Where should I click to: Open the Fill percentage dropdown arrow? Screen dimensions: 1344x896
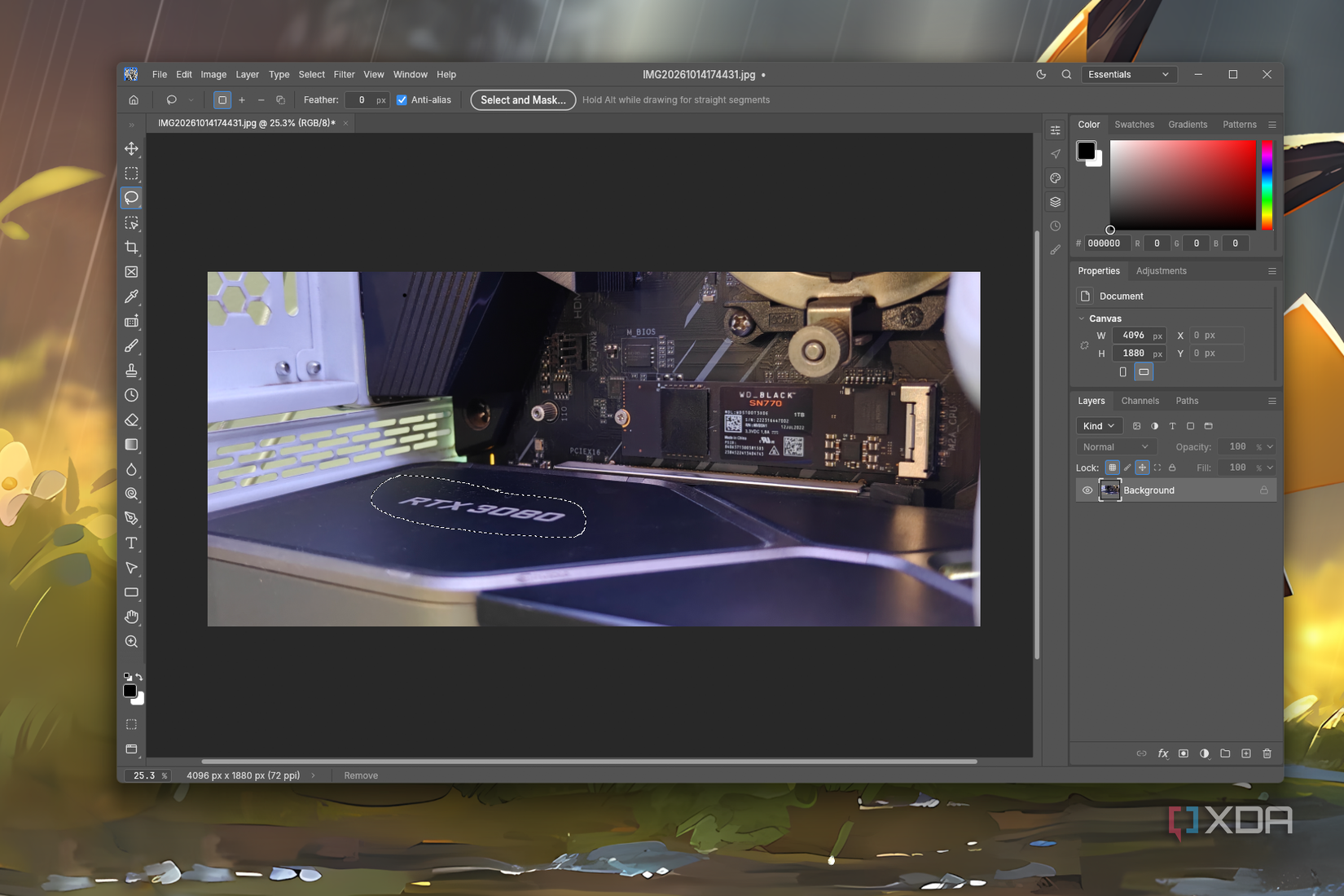(1269, 468)
